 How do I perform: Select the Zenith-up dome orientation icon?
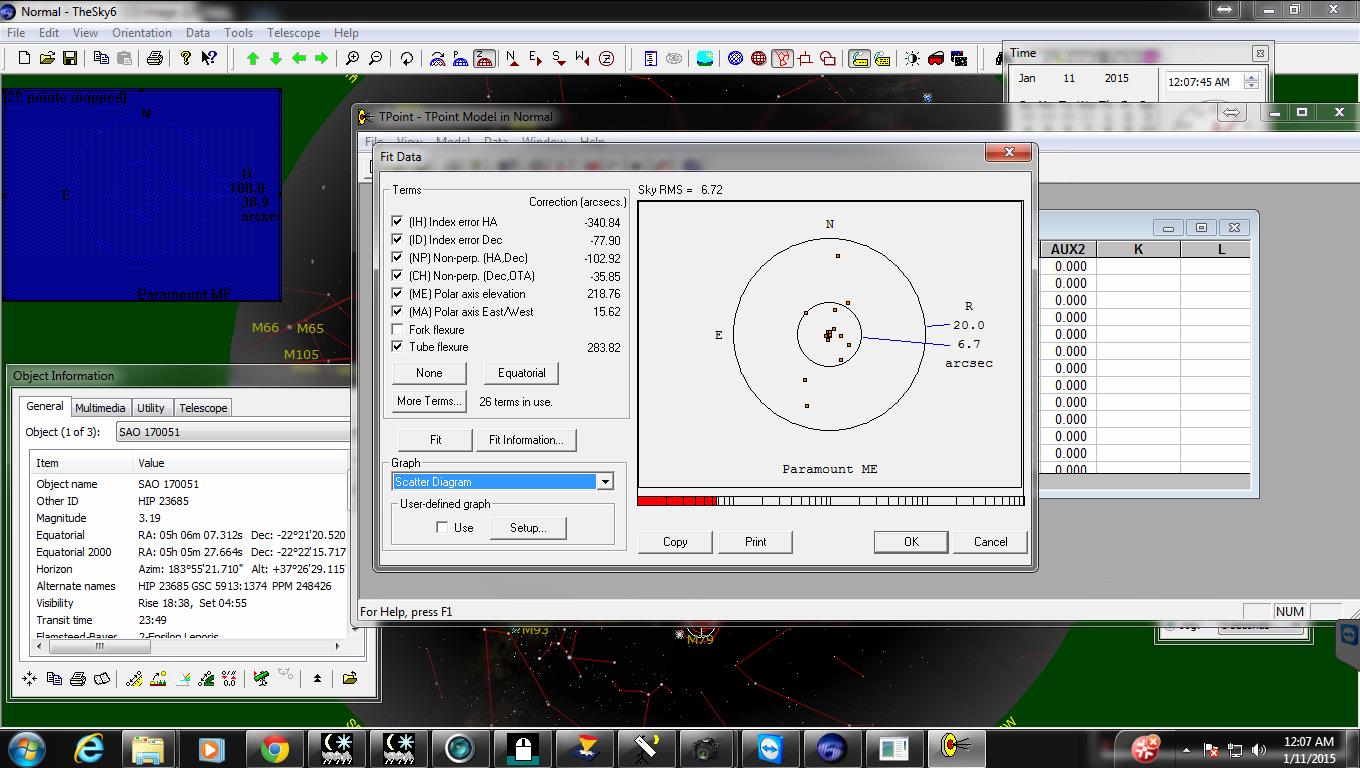pyautogui.click(x=484, y=59)
